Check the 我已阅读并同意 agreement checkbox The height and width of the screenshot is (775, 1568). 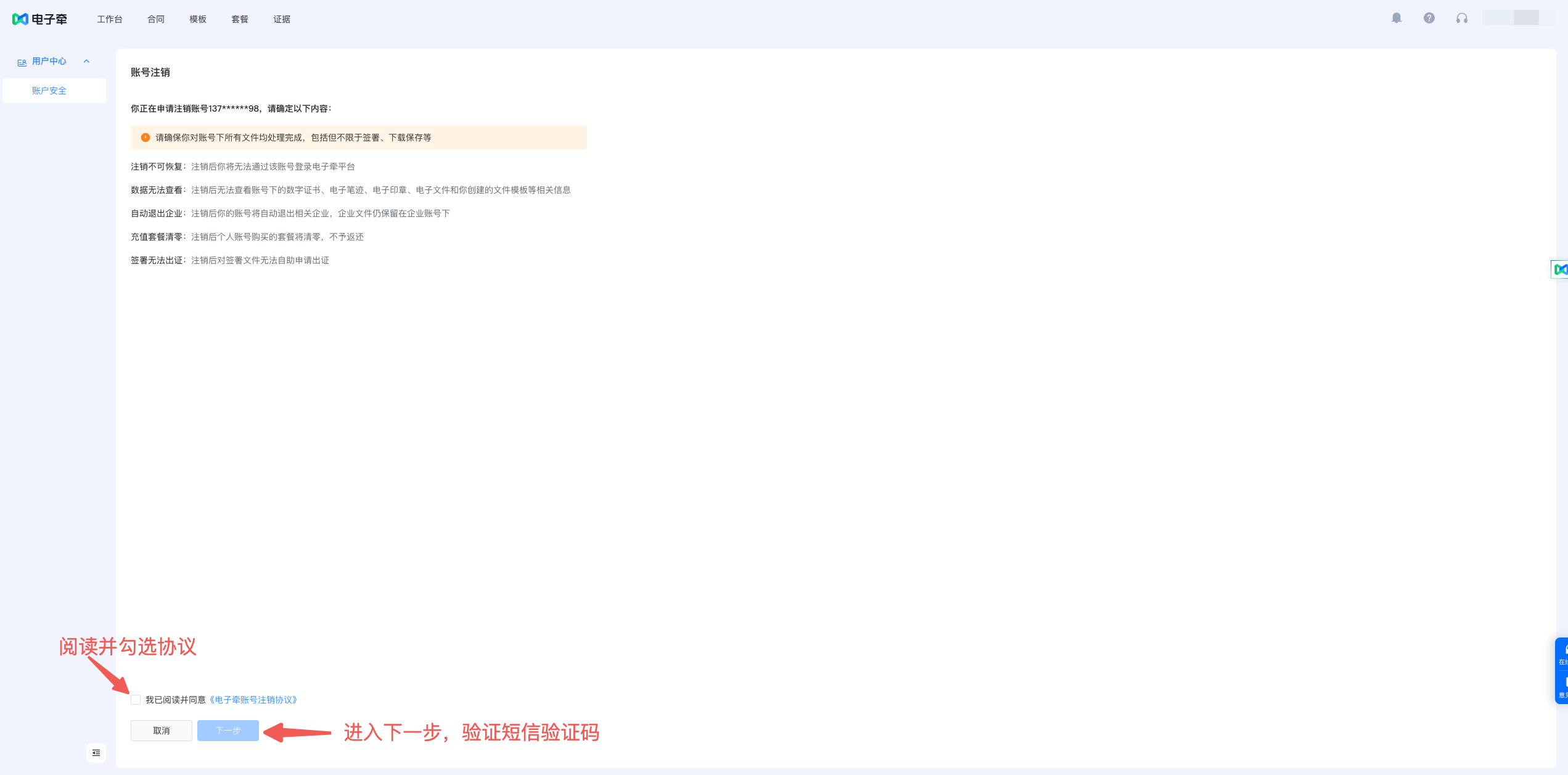tap(136, 699)
